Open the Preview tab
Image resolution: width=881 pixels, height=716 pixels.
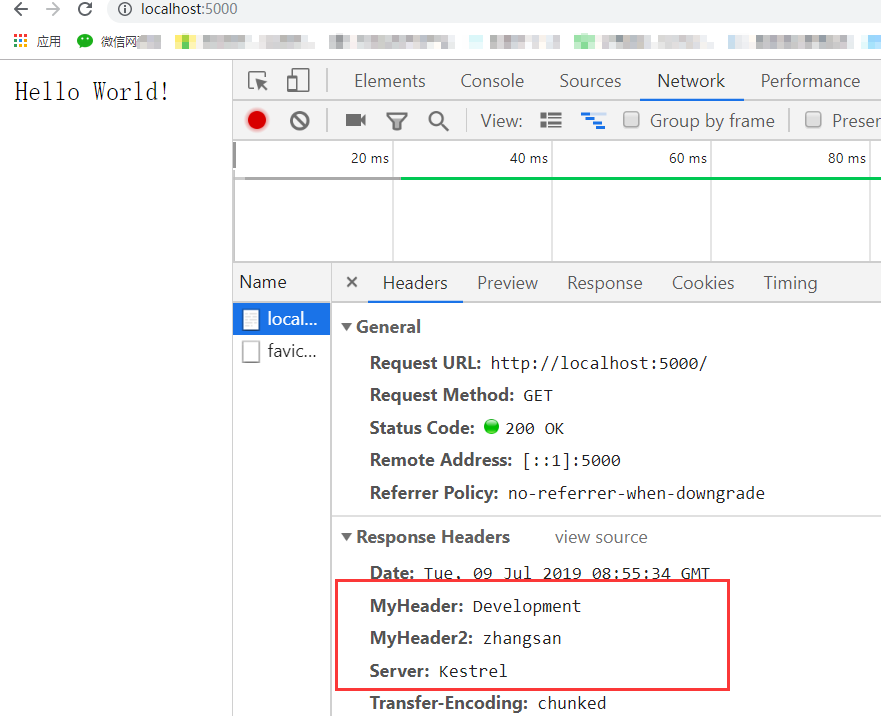[507, 283]
